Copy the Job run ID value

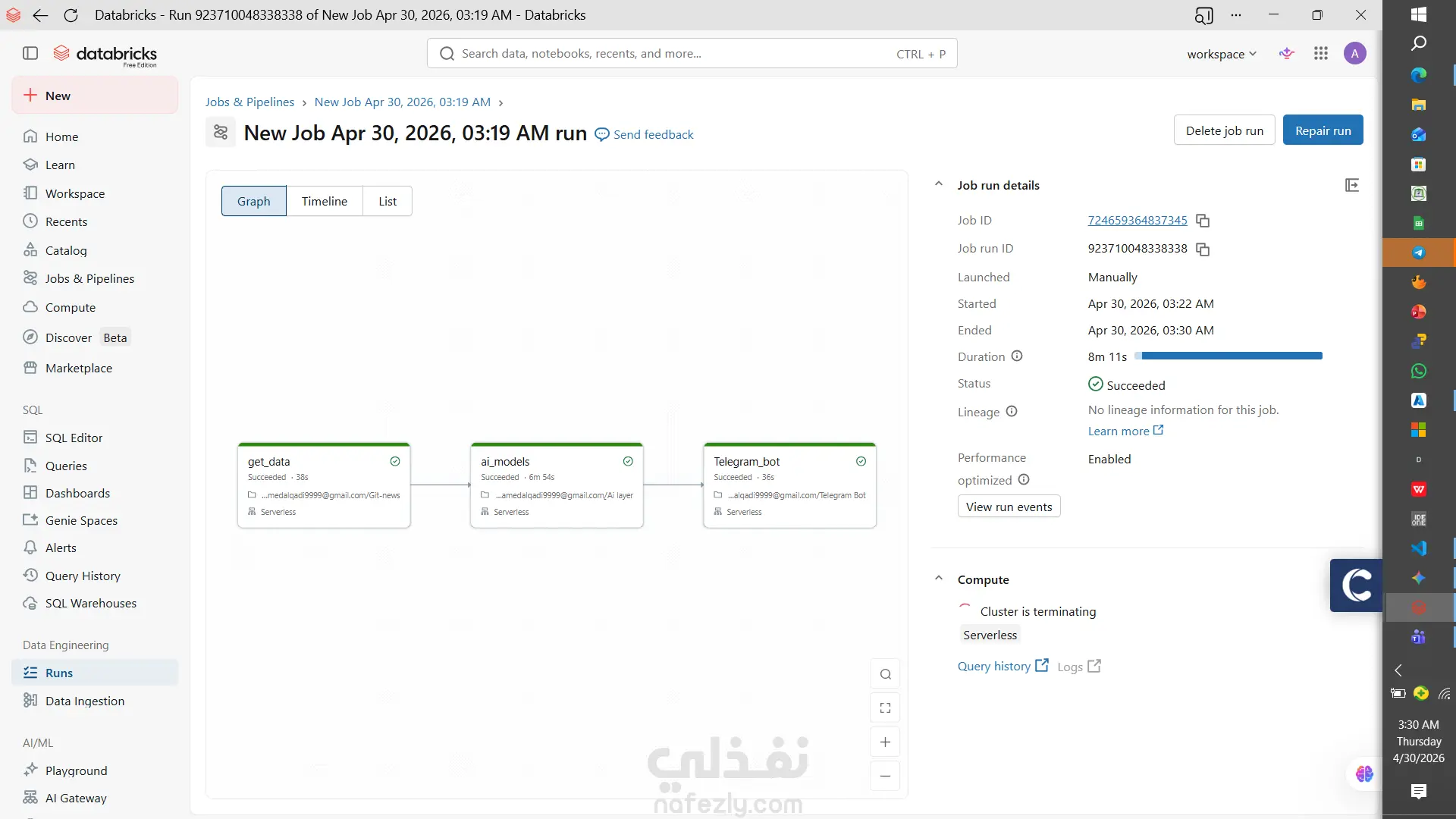tap(1203, 249)
